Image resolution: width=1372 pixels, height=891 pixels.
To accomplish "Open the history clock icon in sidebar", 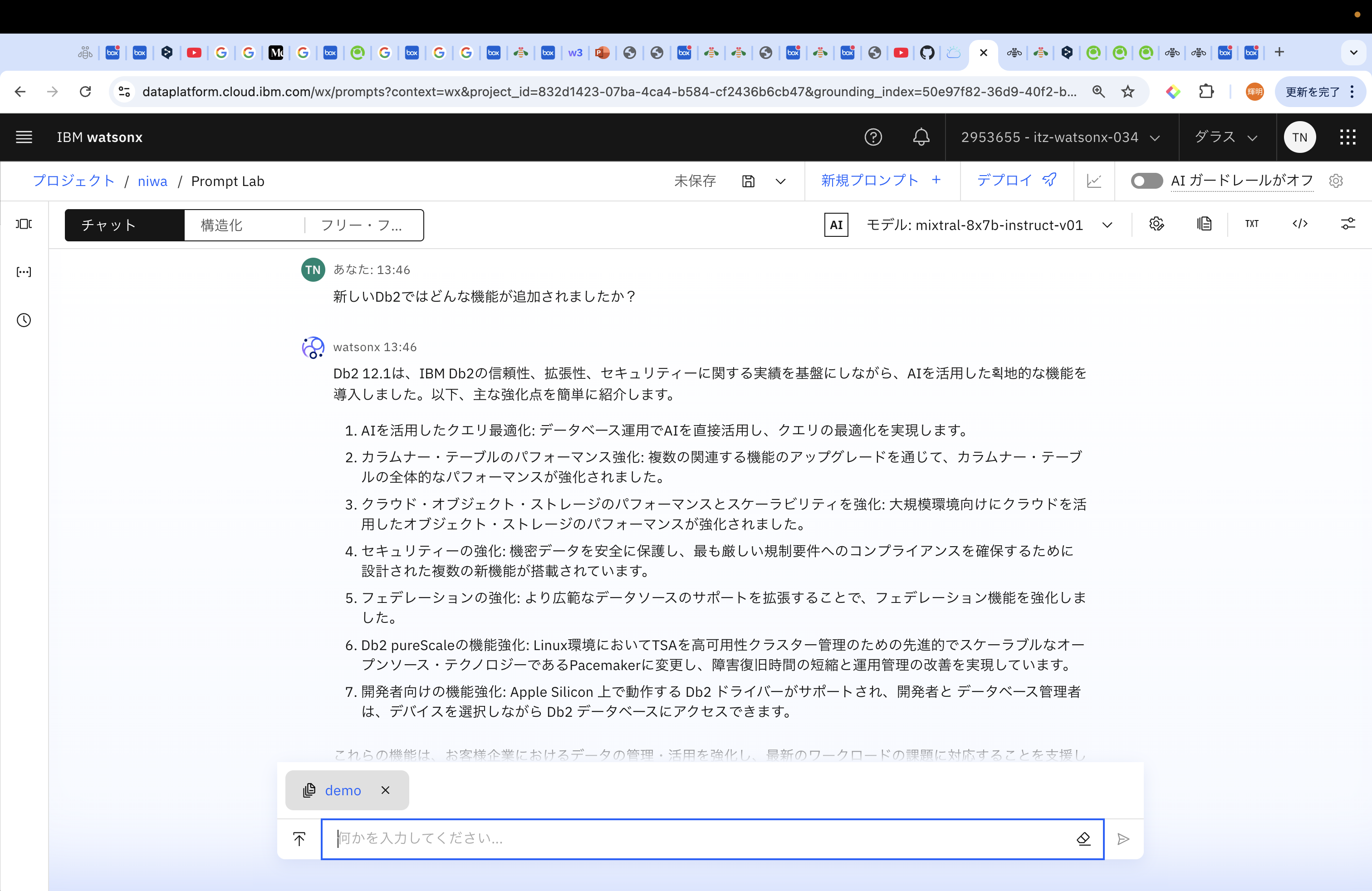I will tap(24, 320).
